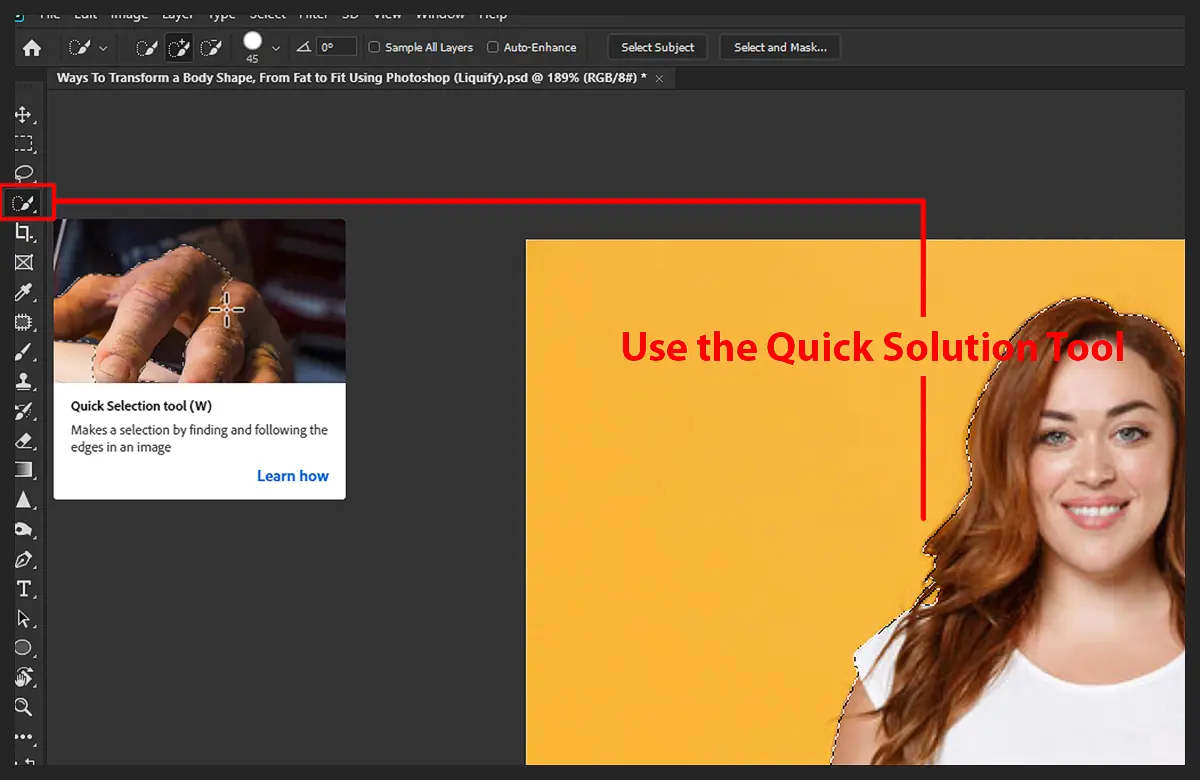The width and height of the screenshot is (1200, 780).
Task: Expand the Quick Selection tool preset dropdown
Action: pos(101,47)
